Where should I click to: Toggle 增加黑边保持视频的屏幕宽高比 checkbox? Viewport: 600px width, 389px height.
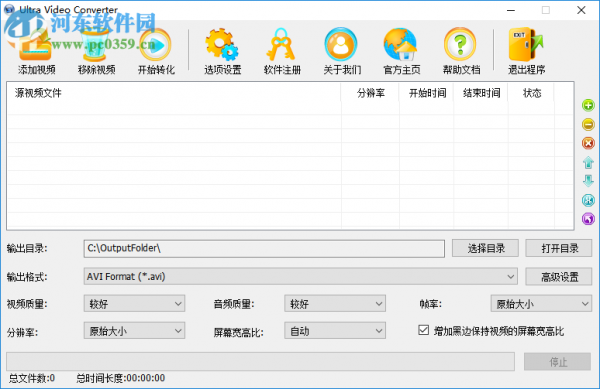pyautogui.click(x=423, y=330)
